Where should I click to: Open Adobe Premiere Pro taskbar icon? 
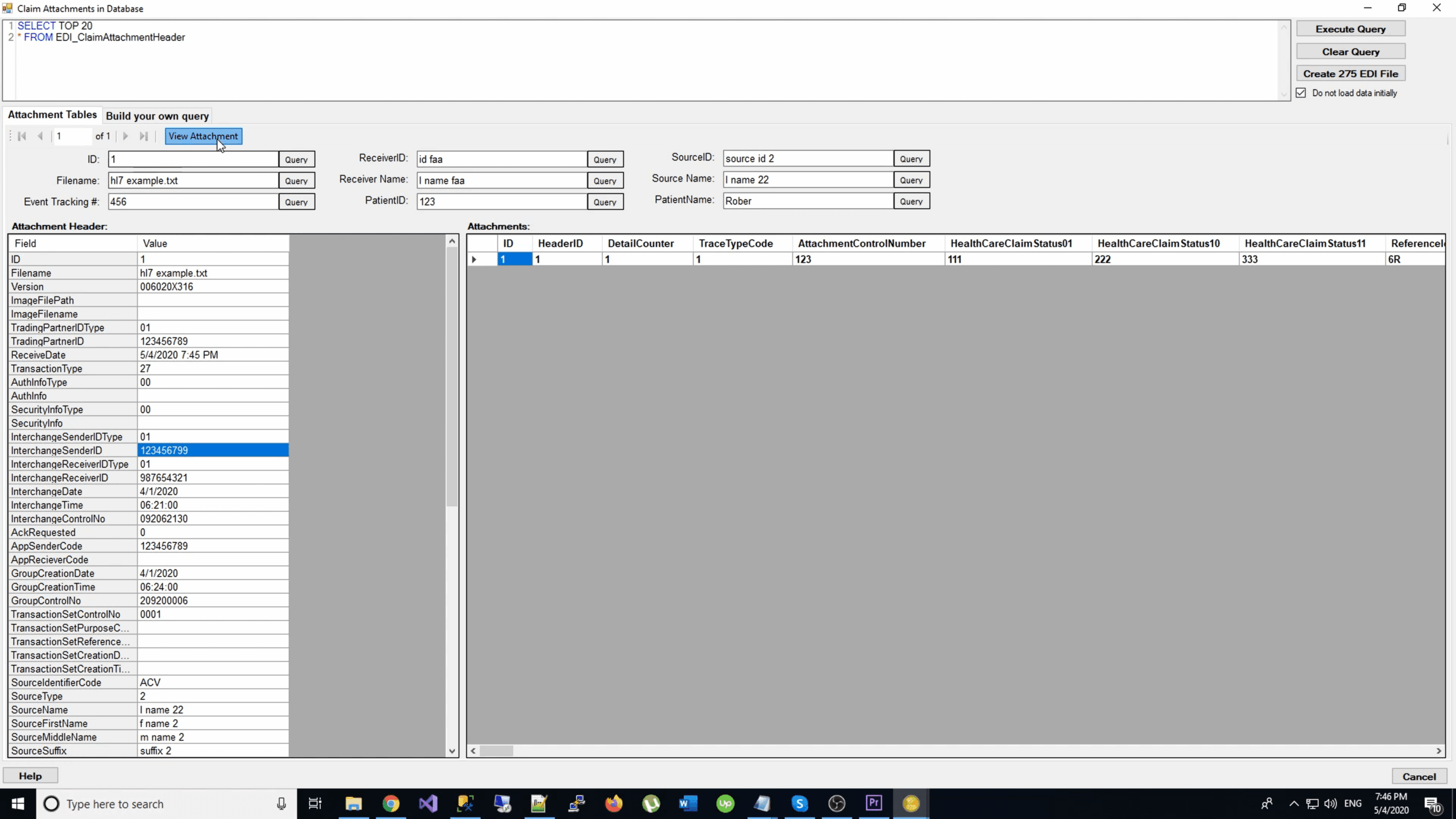point(874,804)
